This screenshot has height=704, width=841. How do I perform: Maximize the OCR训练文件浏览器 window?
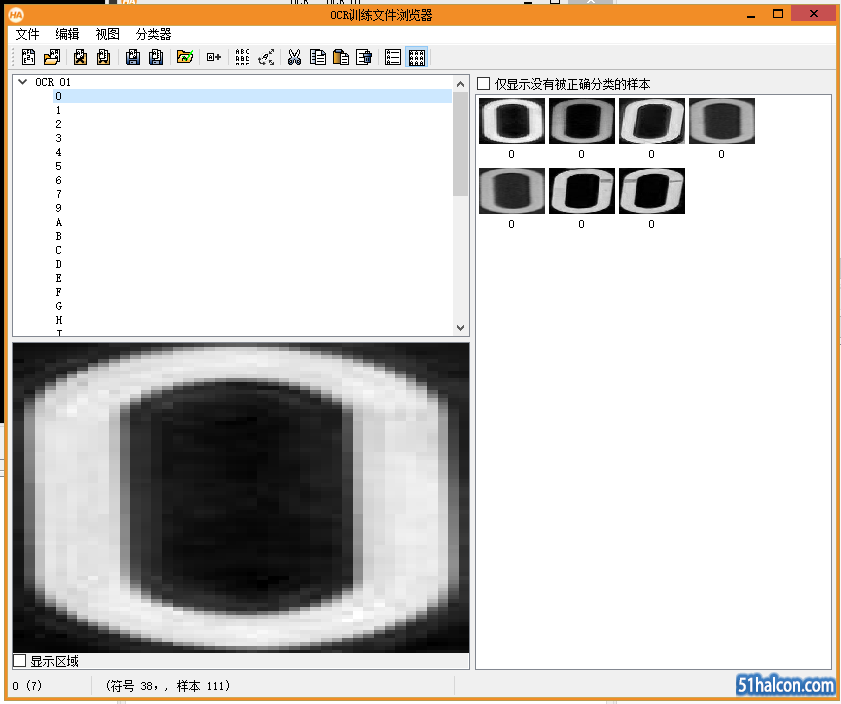[x=778, y=14]
